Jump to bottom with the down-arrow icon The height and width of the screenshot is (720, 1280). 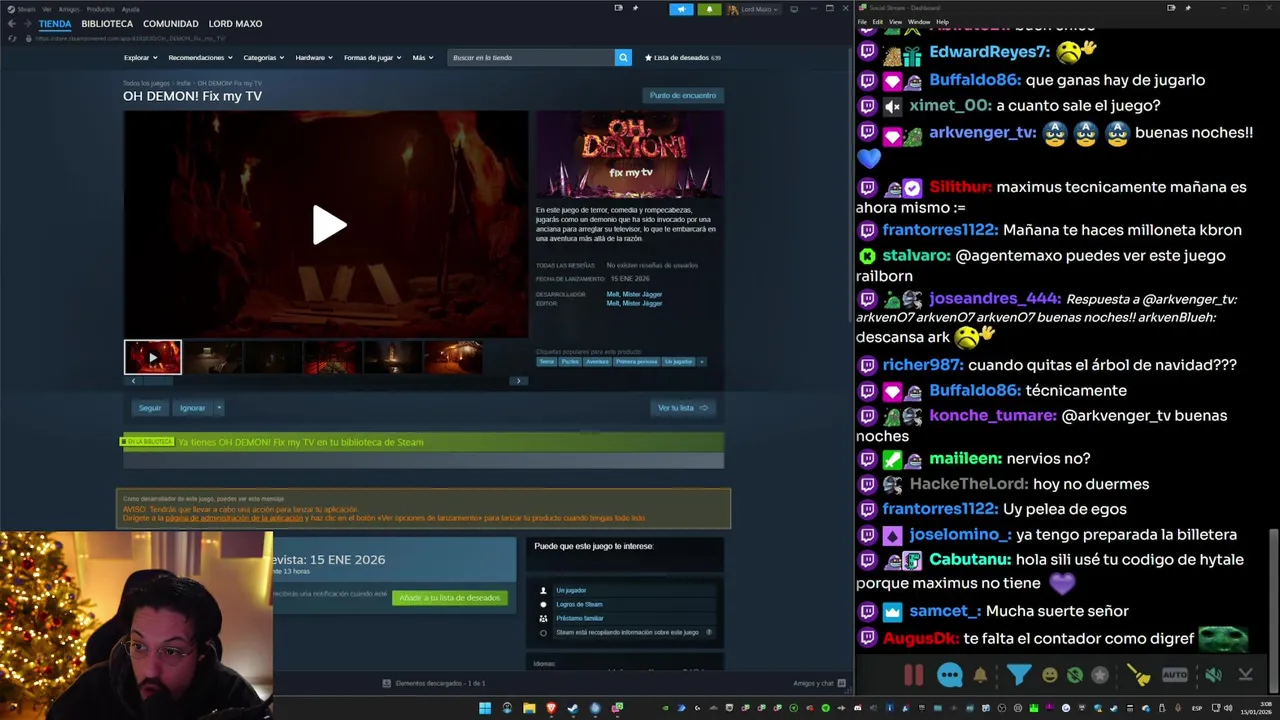(x=1246, y=675)
